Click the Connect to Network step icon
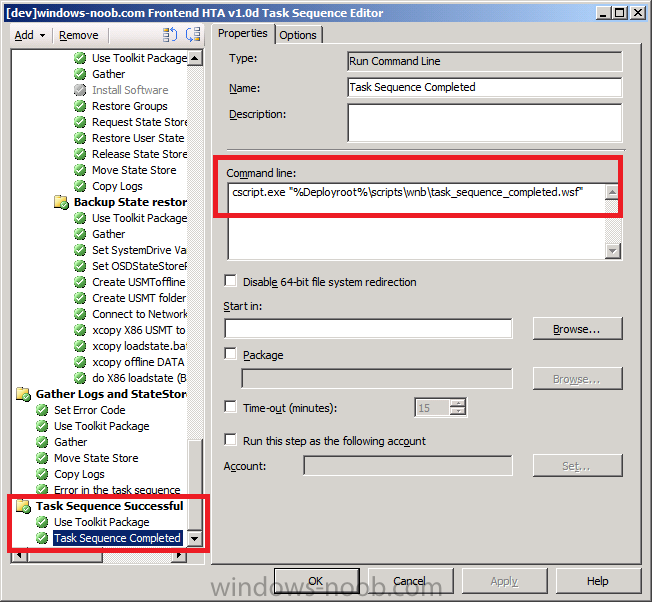 point(80,314)
